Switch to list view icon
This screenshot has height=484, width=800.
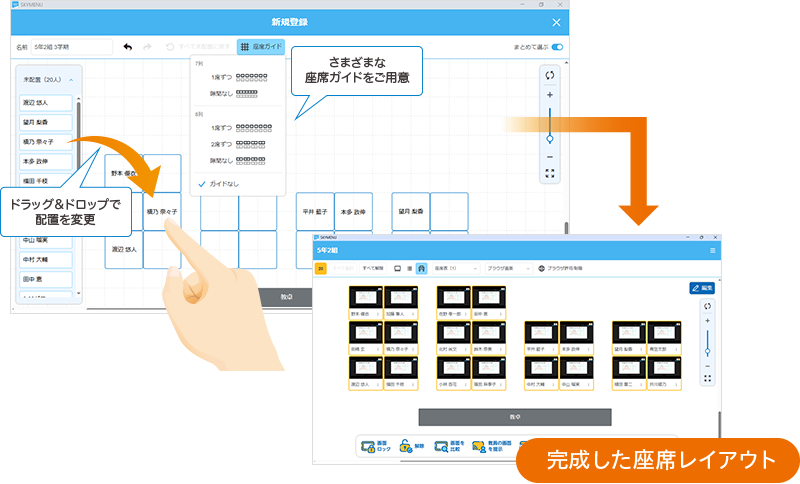(x=409, y=268)
